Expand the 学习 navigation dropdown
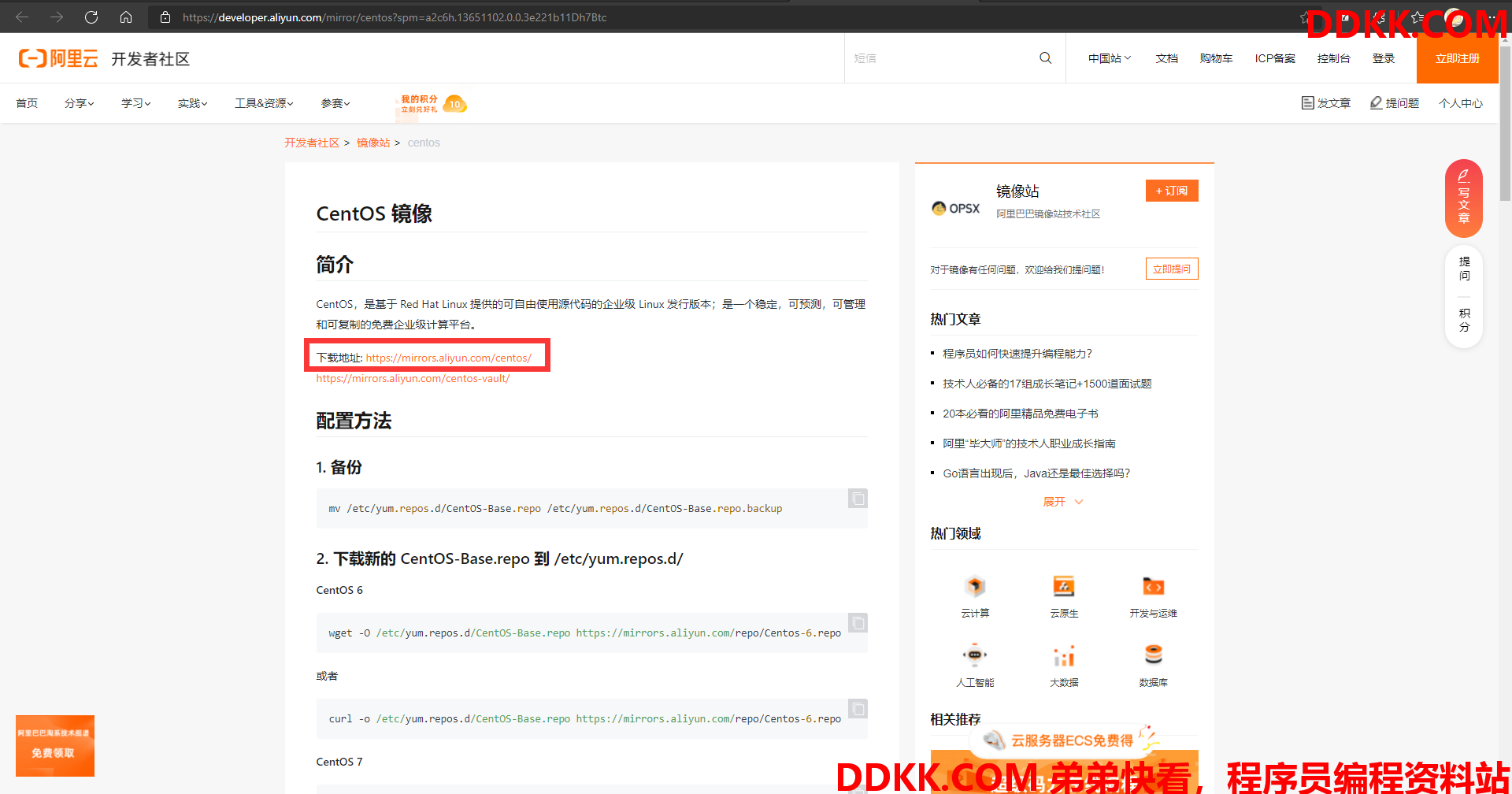 [136, 103]
